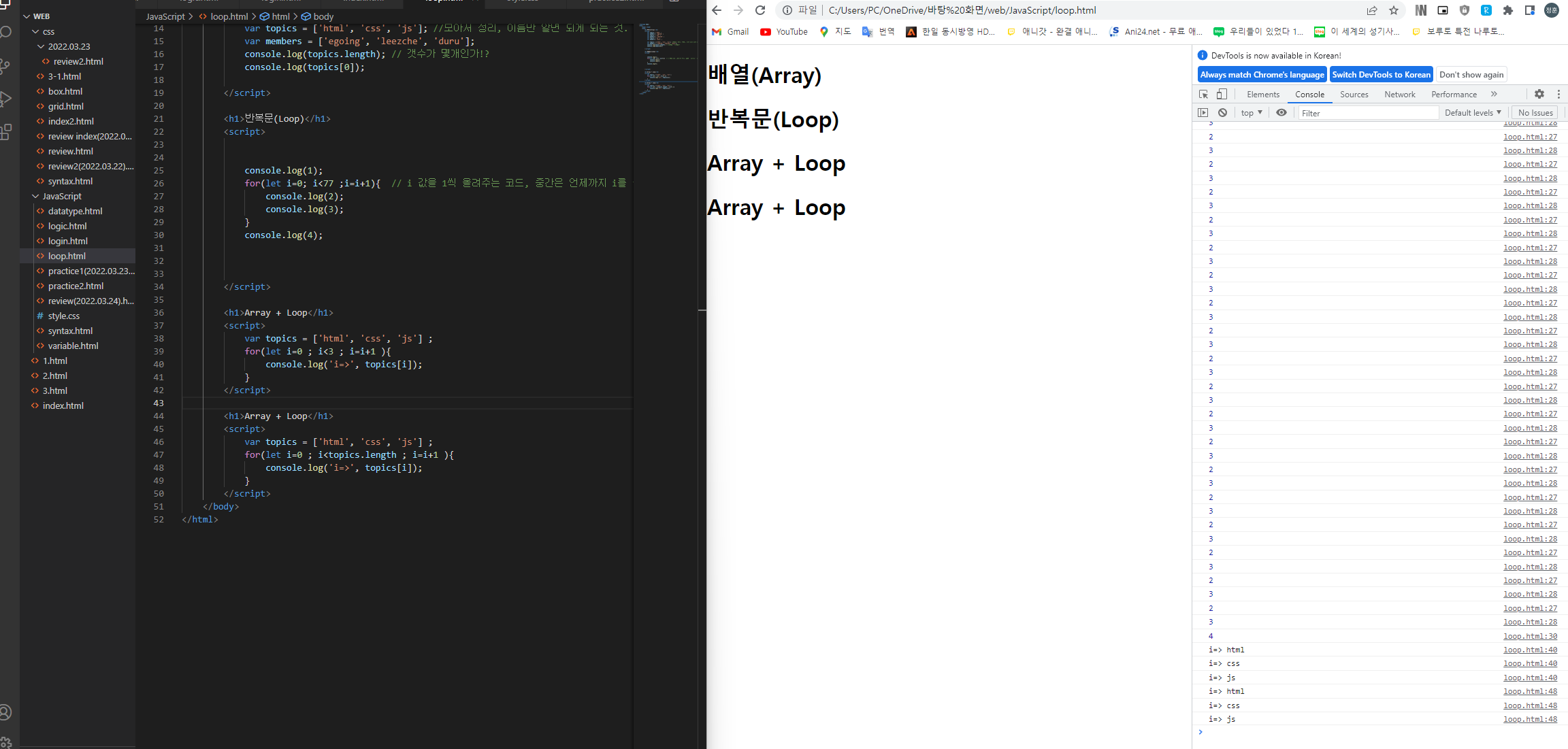1568x749 pixels.
Task: Click the console Filter input field
Action: coord(1368,113)
